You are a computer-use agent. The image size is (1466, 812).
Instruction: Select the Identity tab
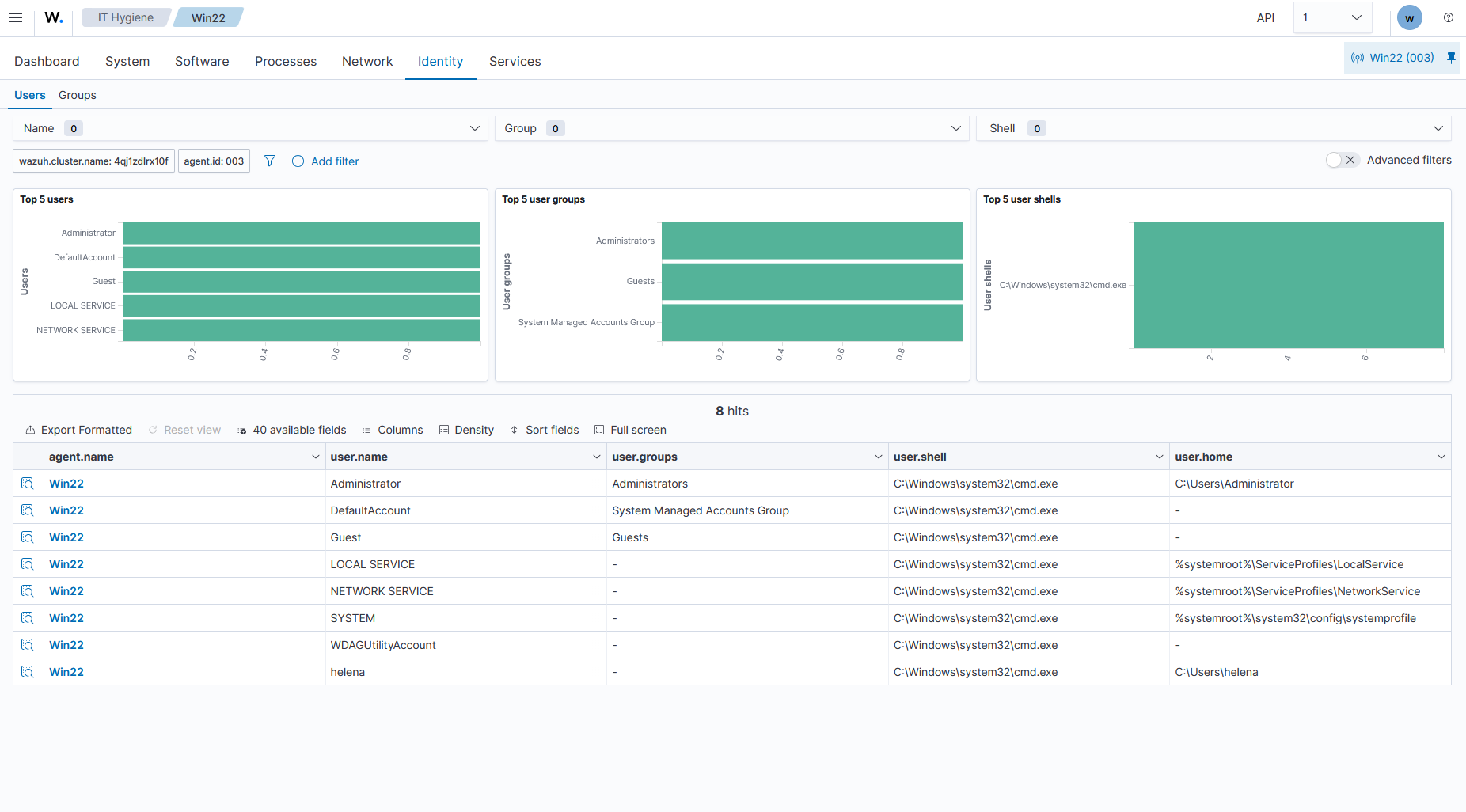pos(441,61)
